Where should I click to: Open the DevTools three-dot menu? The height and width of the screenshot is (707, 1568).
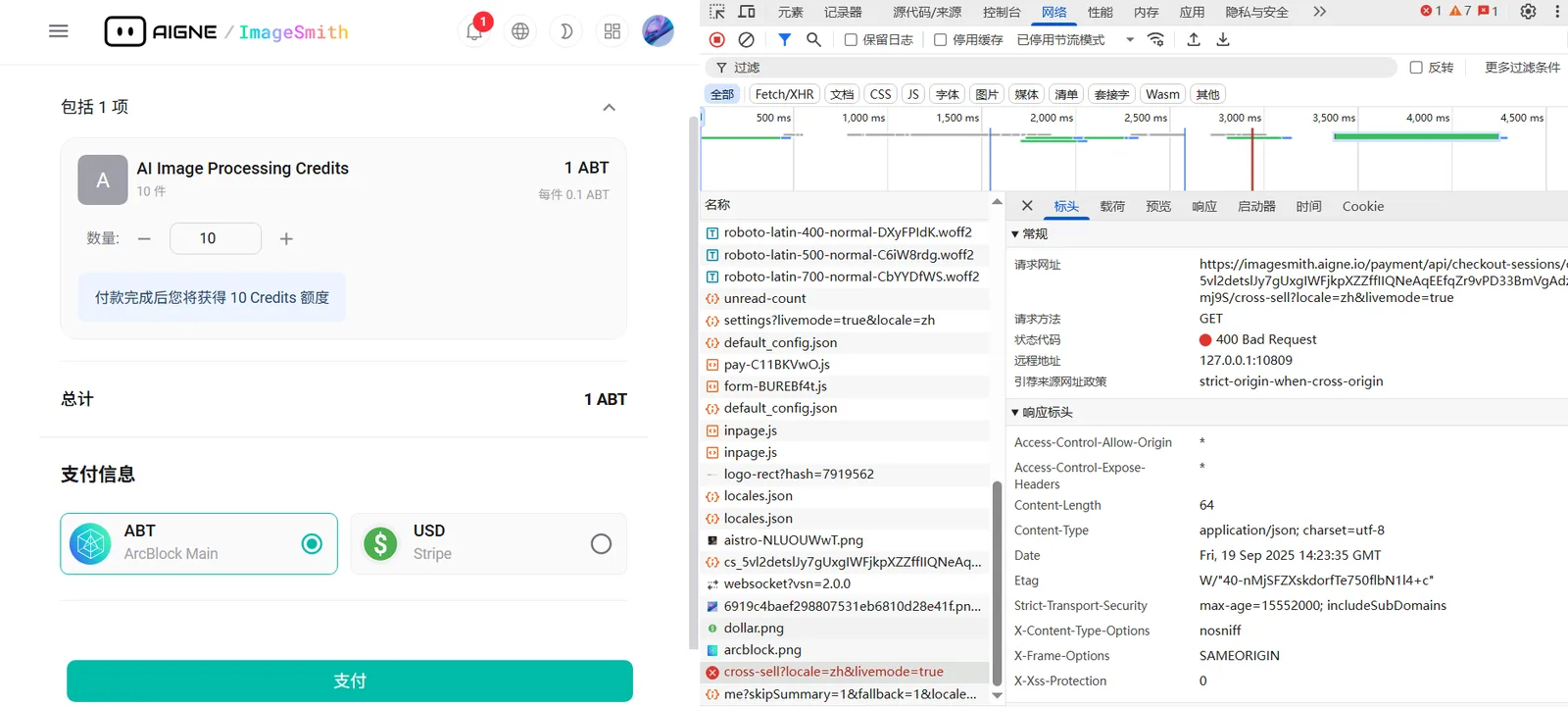1557,12
